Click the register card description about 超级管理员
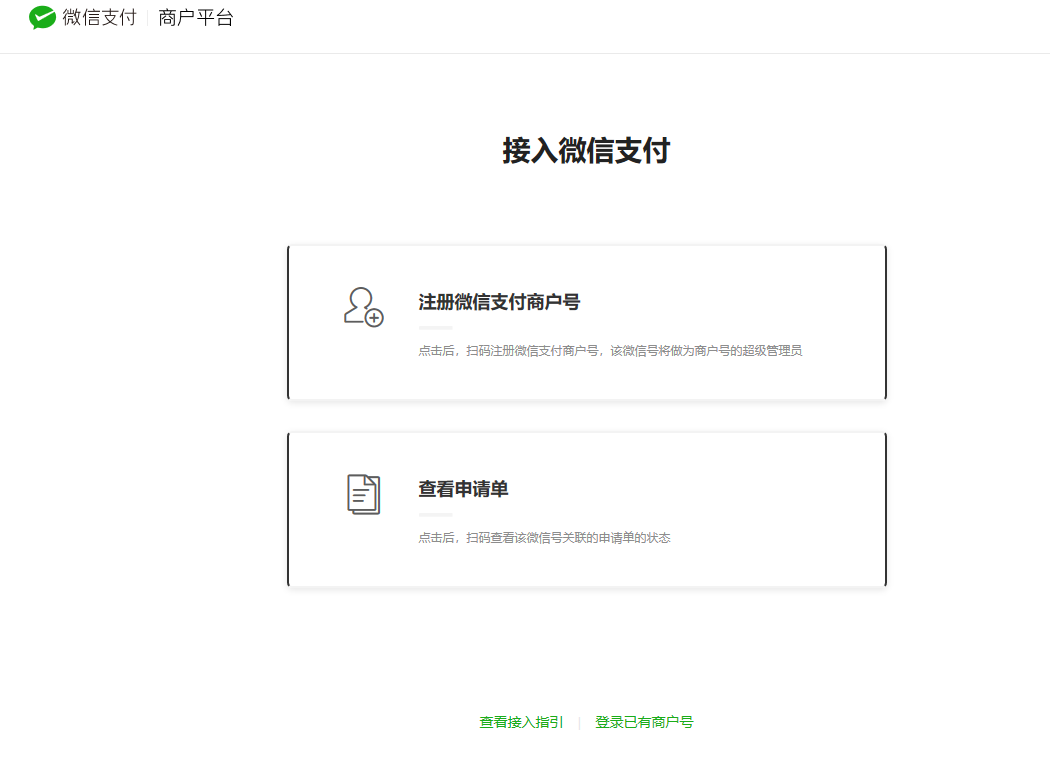The image size is (1050, 765). point(610,351)
